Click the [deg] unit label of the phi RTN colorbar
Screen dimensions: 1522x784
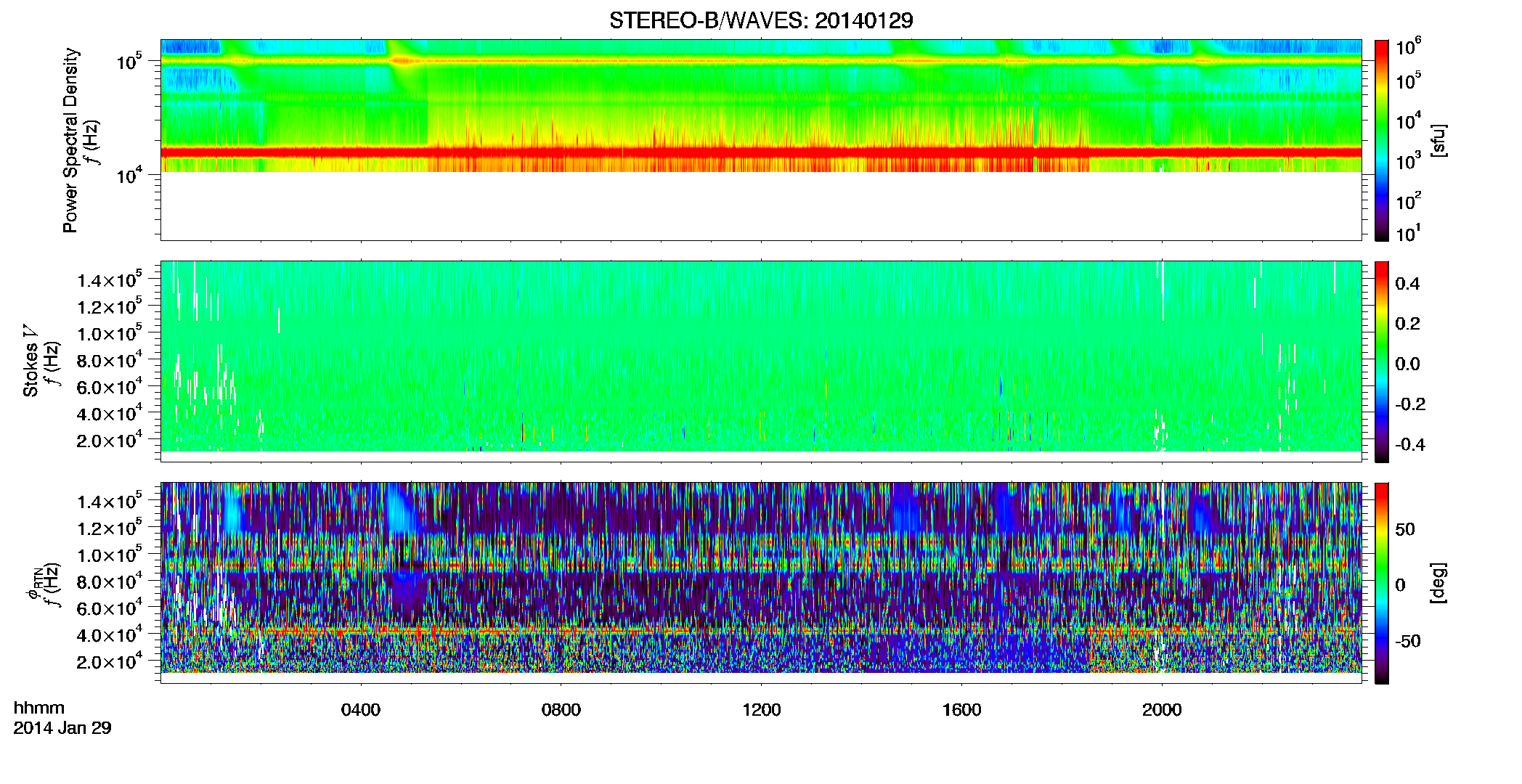[1438, 583]
